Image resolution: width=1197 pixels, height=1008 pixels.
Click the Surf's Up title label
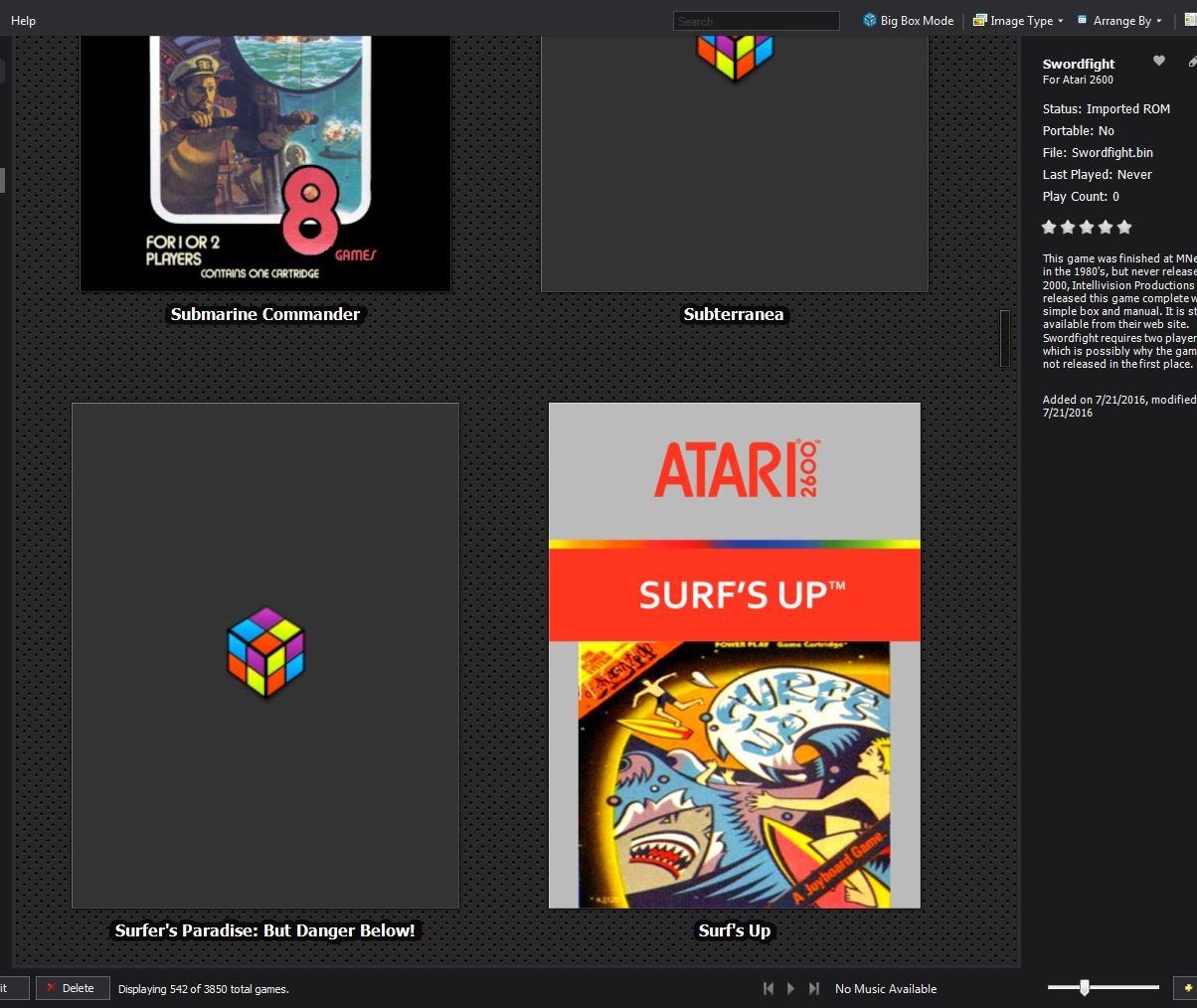click(x=735, y=931)
